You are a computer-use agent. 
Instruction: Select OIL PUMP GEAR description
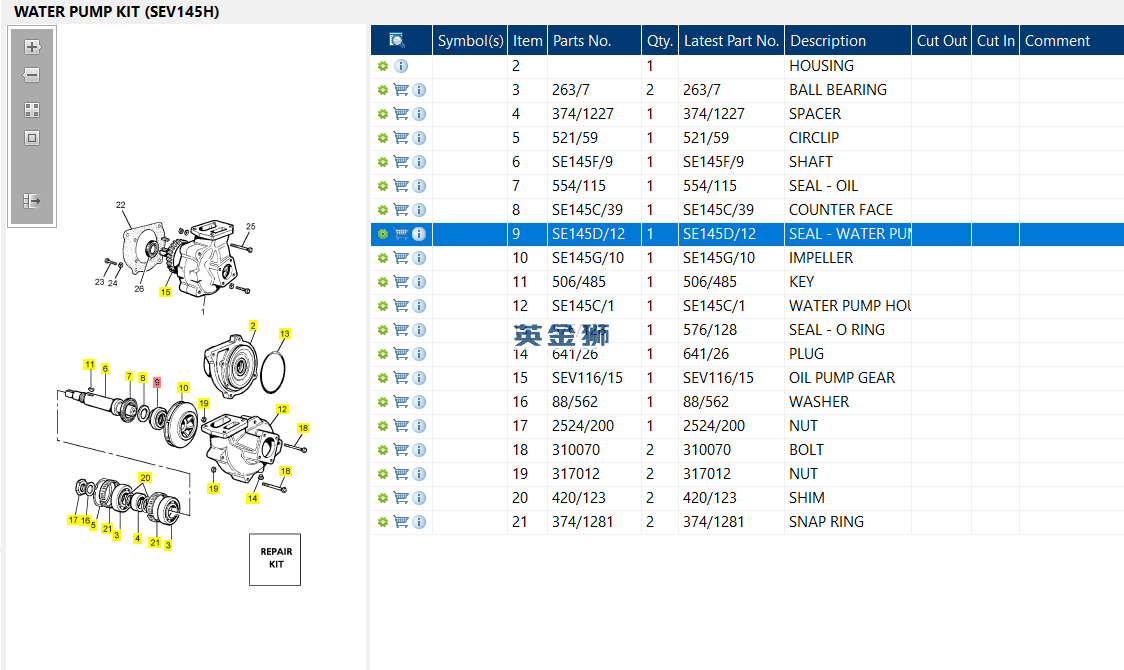848,378
